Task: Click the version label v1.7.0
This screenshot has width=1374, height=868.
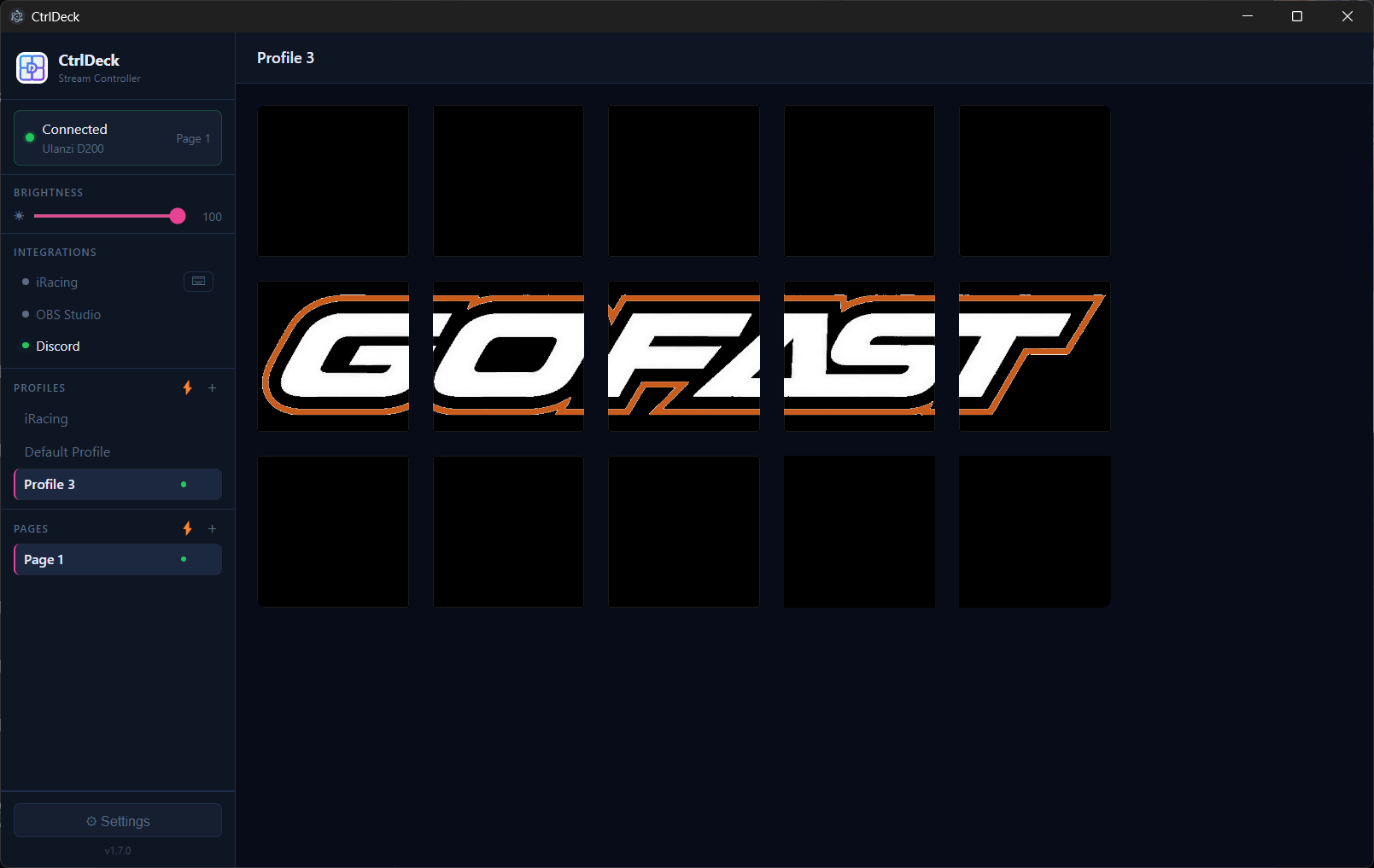Action: 118,850
